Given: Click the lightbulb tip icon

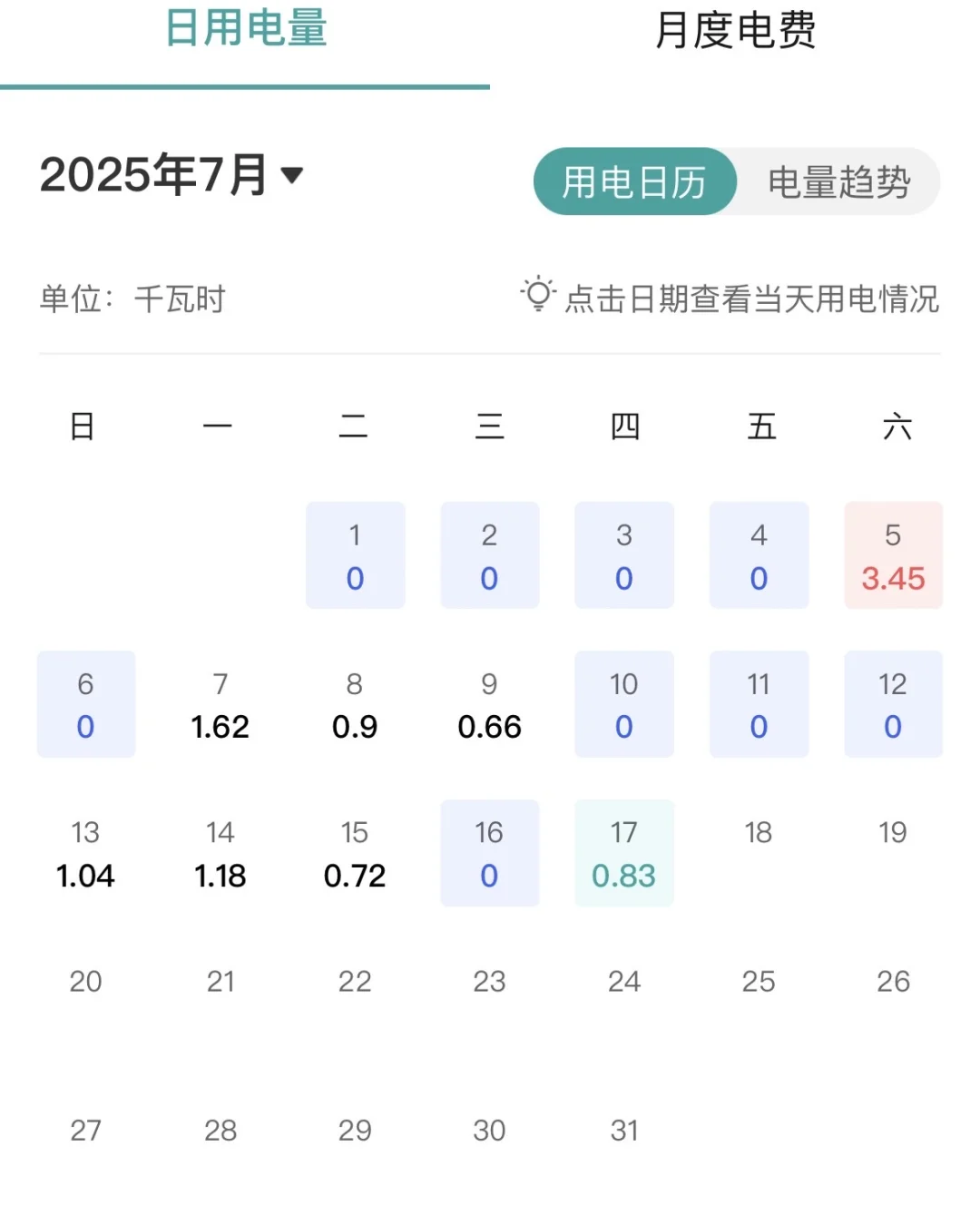Looking at the screenshot, I should (539, 296).
